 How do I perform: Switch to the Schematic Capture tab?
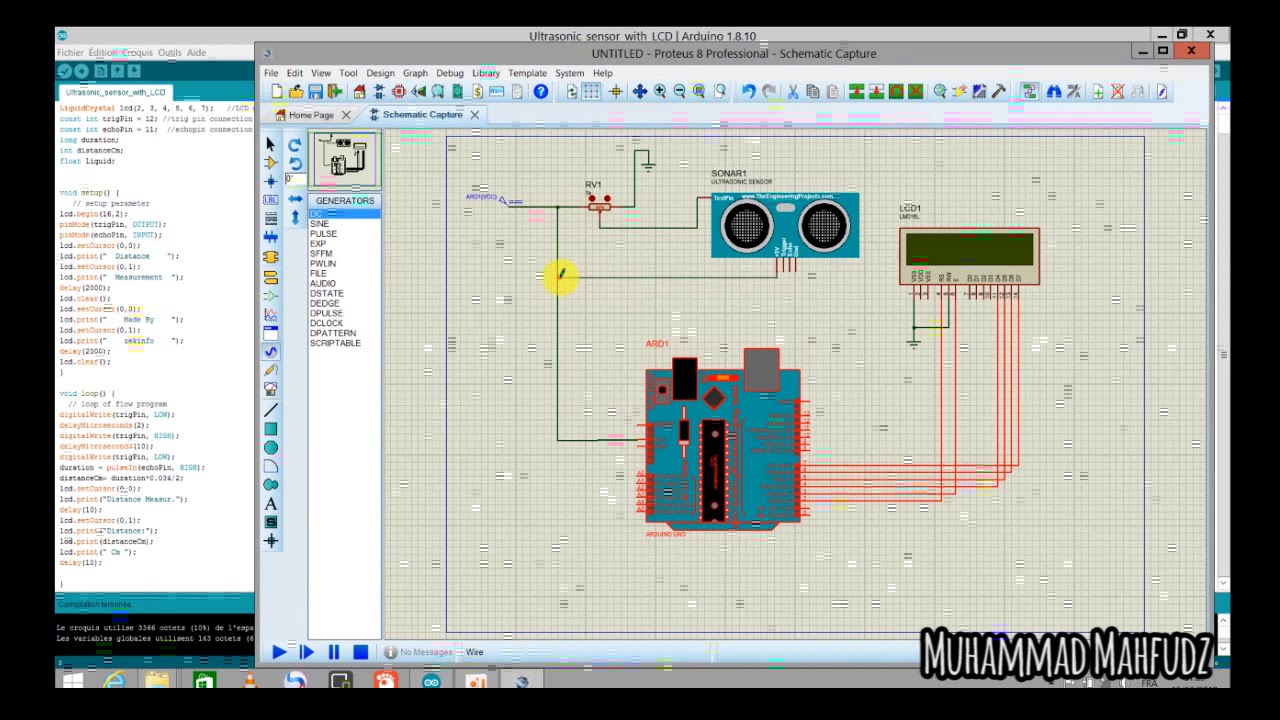422,115
